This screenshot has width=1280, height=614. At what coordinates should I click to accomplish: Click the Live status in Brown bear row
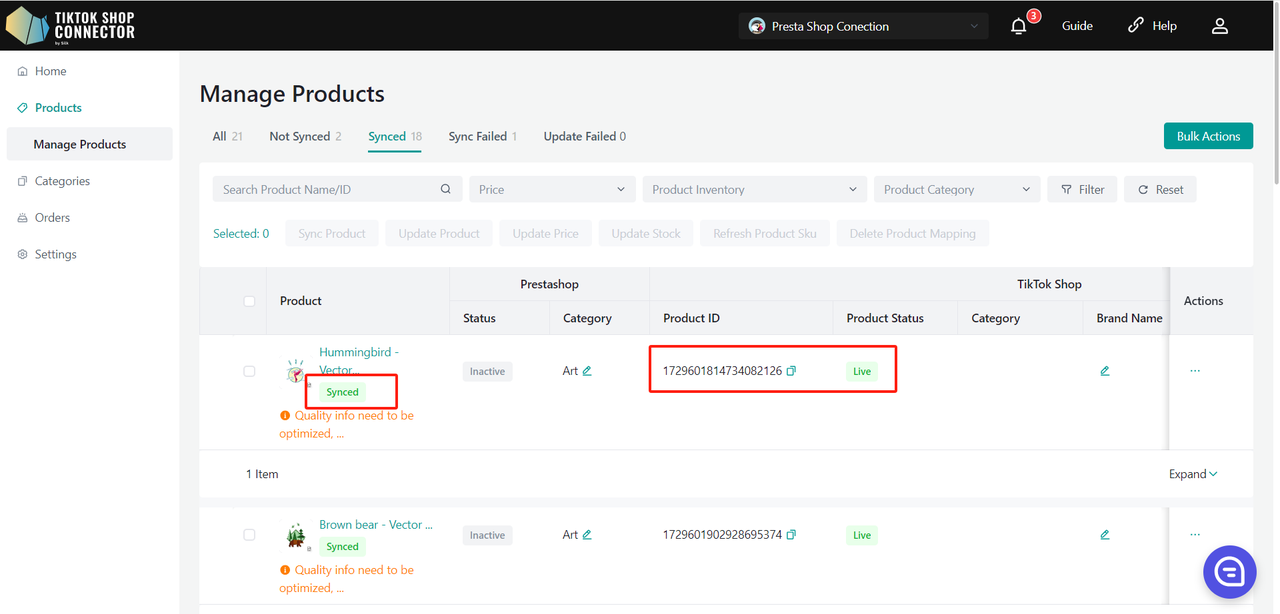coord(862,535)
